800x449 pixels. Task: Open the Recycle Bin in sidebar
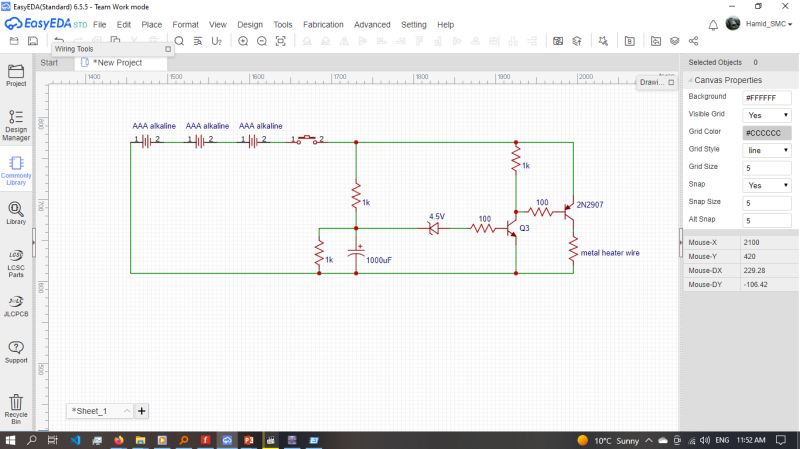tap(16, 409)
